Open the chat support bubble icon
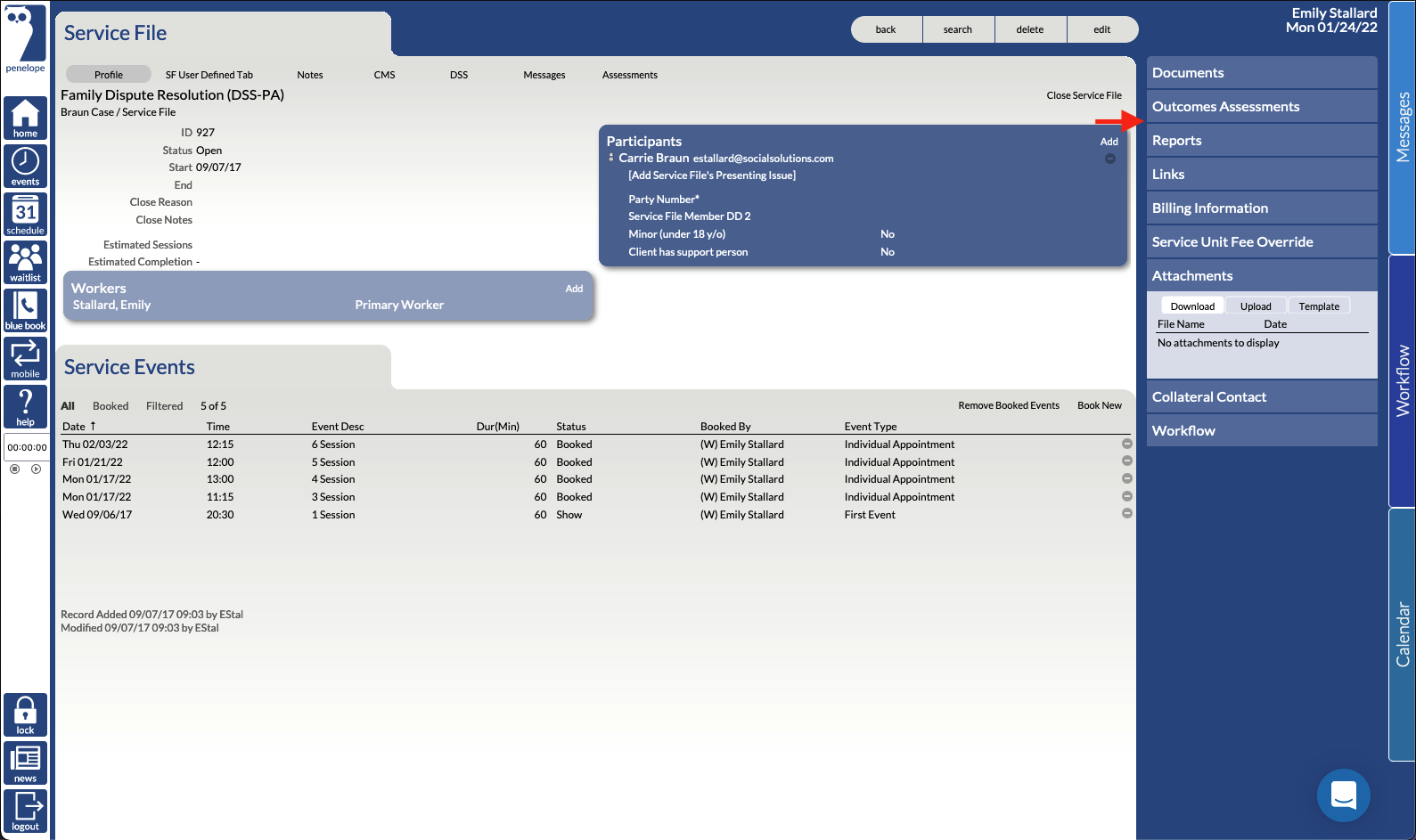This screenshot has height=840, width=1416. 1344,795
